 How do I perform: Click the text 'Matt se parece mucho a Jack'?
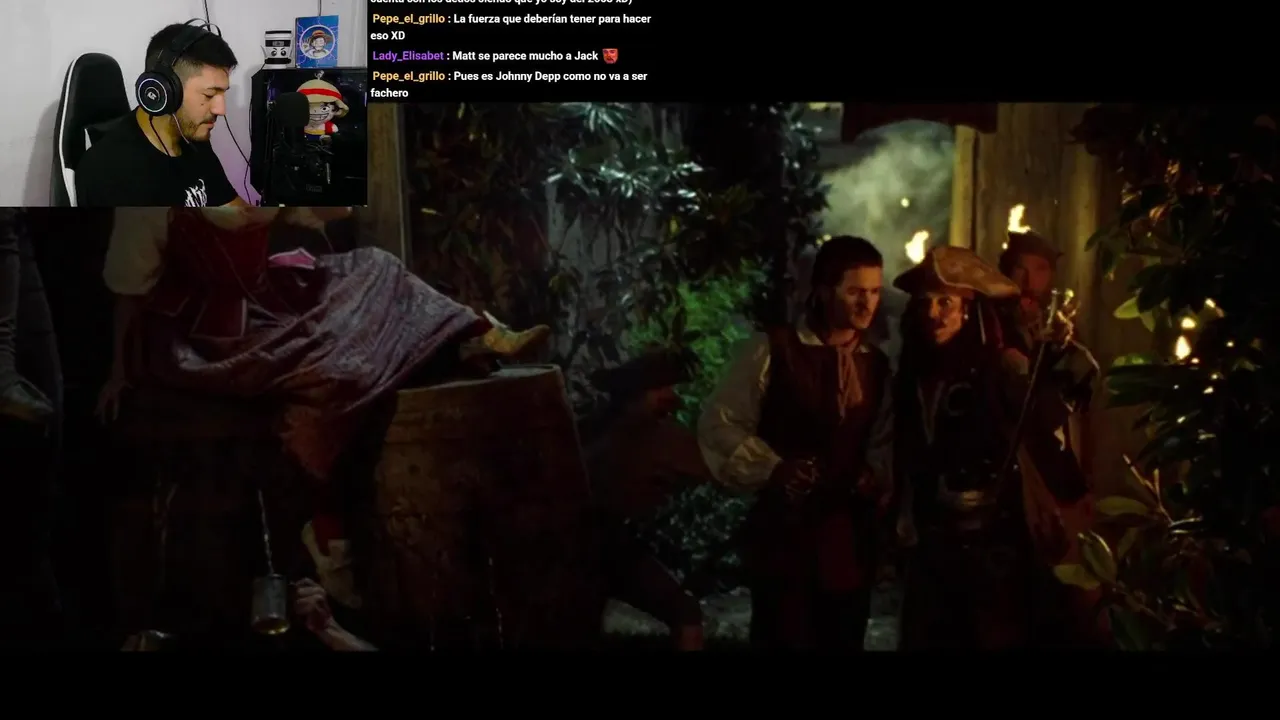[525, 56]
